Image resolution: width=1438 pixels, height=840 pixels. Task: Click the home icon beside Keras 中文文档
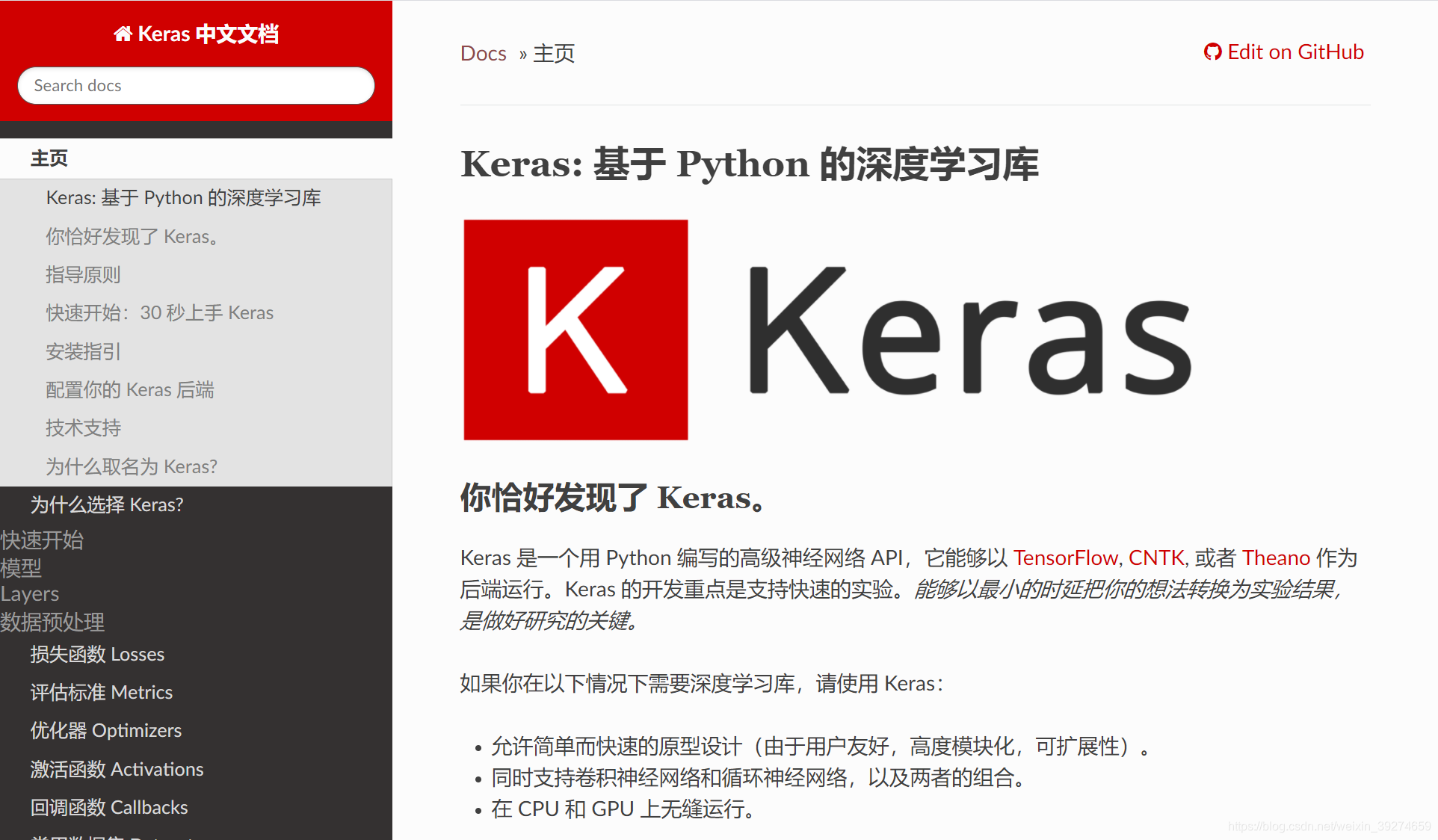123,34
